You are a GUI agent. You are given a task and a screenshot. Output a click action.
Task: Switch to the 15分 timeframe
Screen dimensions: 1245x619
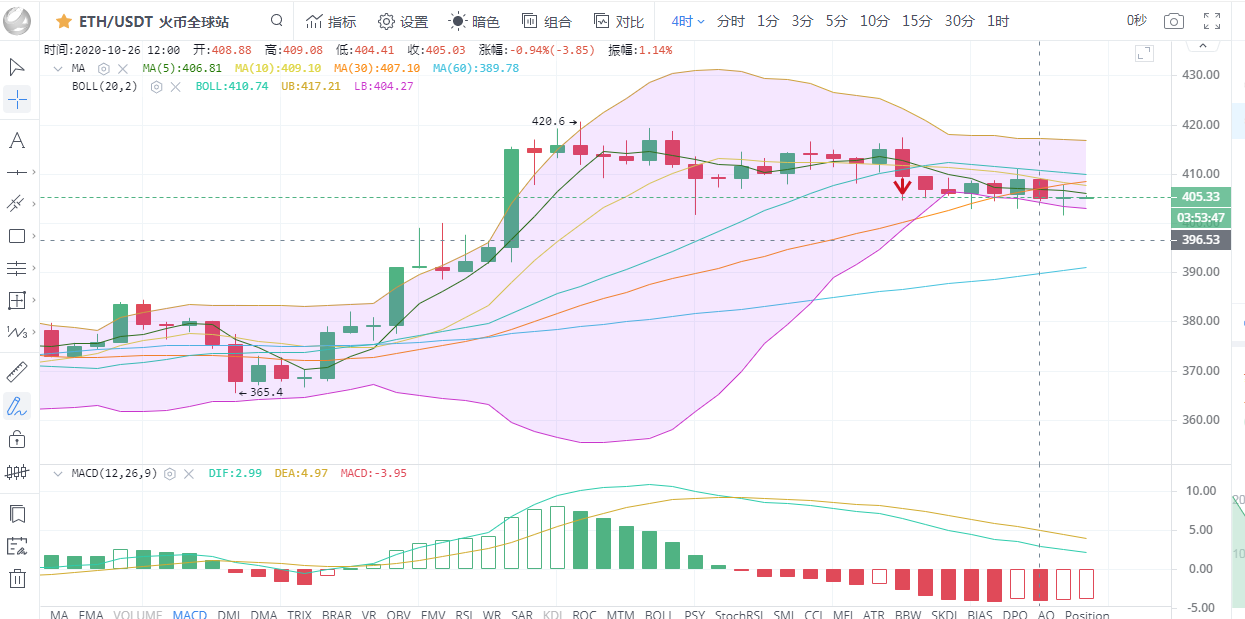click(x=916, y=21)
